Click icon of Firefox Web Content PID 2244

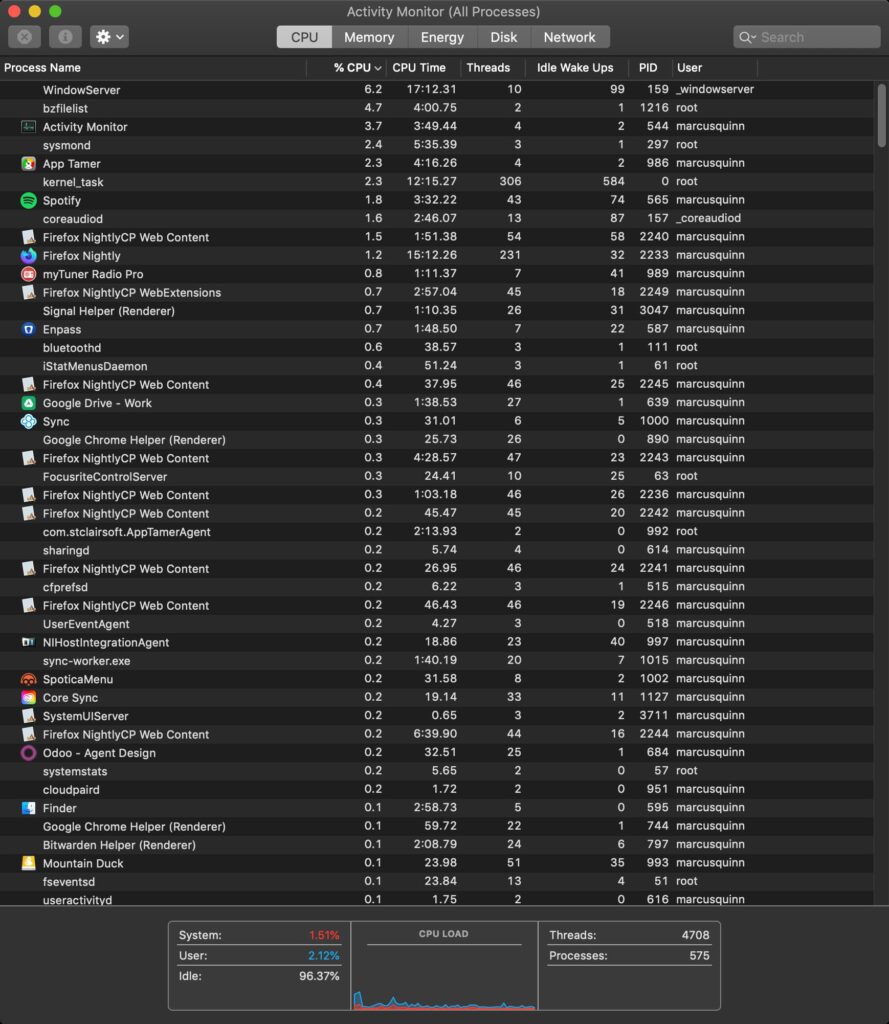point(28,734)
